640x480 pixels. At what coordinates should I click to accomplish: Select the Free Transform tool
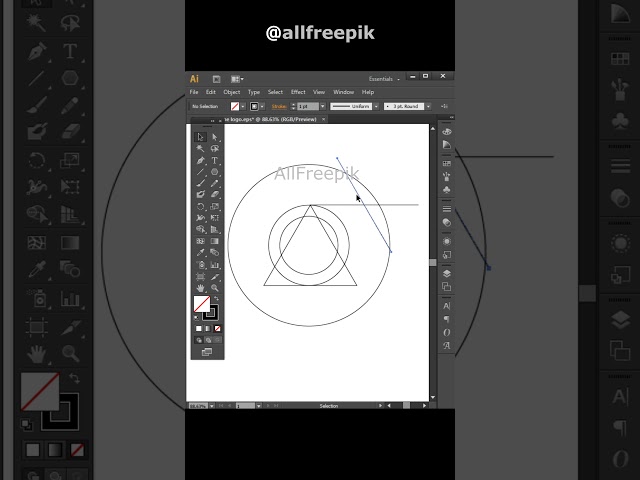215,218
